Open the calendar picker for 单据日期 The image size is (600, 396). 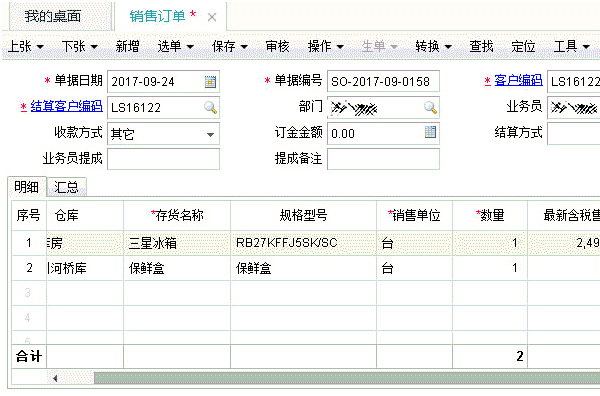pyautogui.click(x=210, y=81)
